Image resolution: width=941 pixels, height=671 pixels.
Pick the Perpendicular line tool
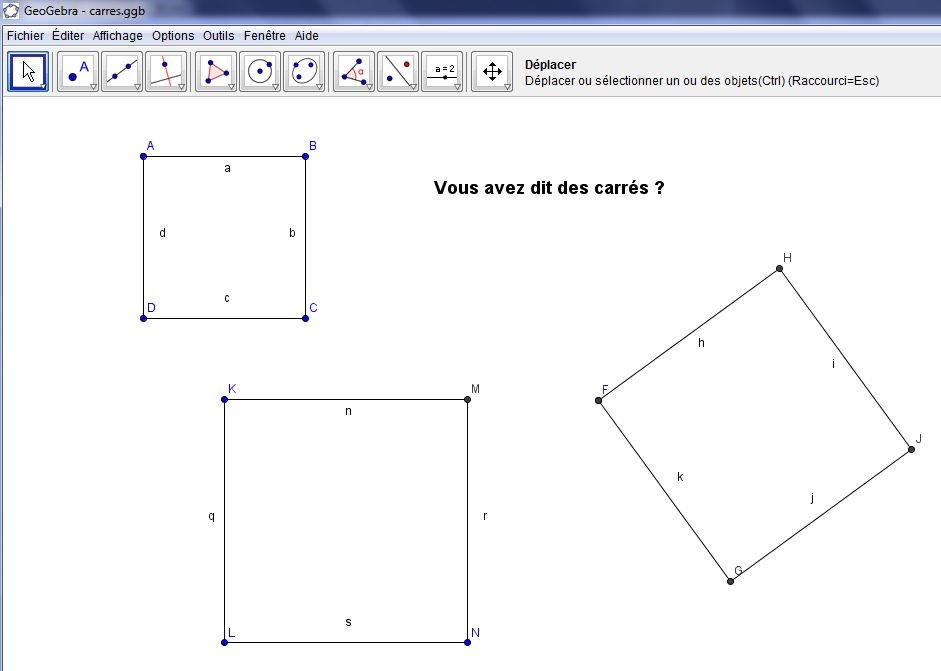pos(166,72)
